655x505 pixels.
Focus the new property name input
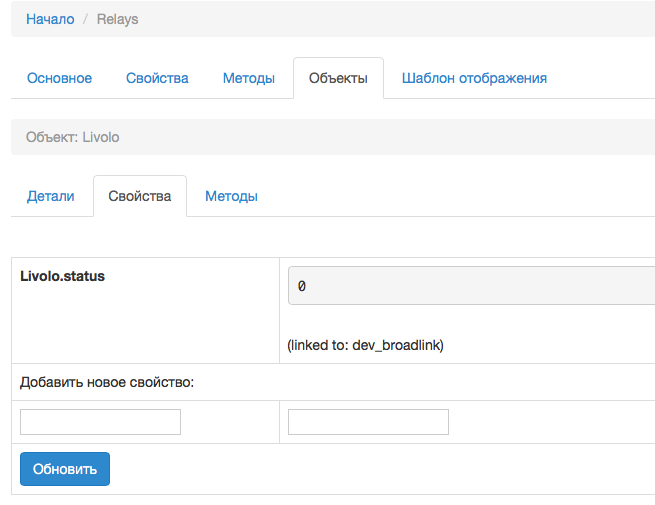tap(100, 422)
